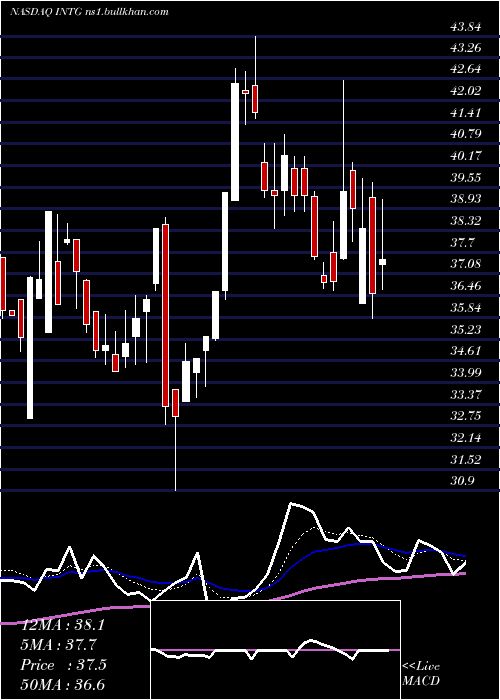
Task: Click the rightmost small white candlestick body
Action: pos(383,262)
